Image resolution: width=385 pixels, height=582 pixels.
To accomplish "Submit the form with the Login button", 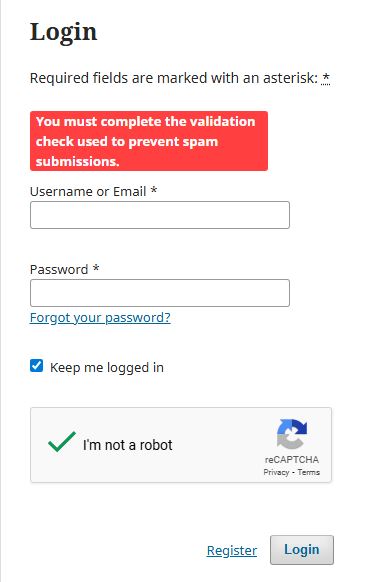I will point(301,550).
